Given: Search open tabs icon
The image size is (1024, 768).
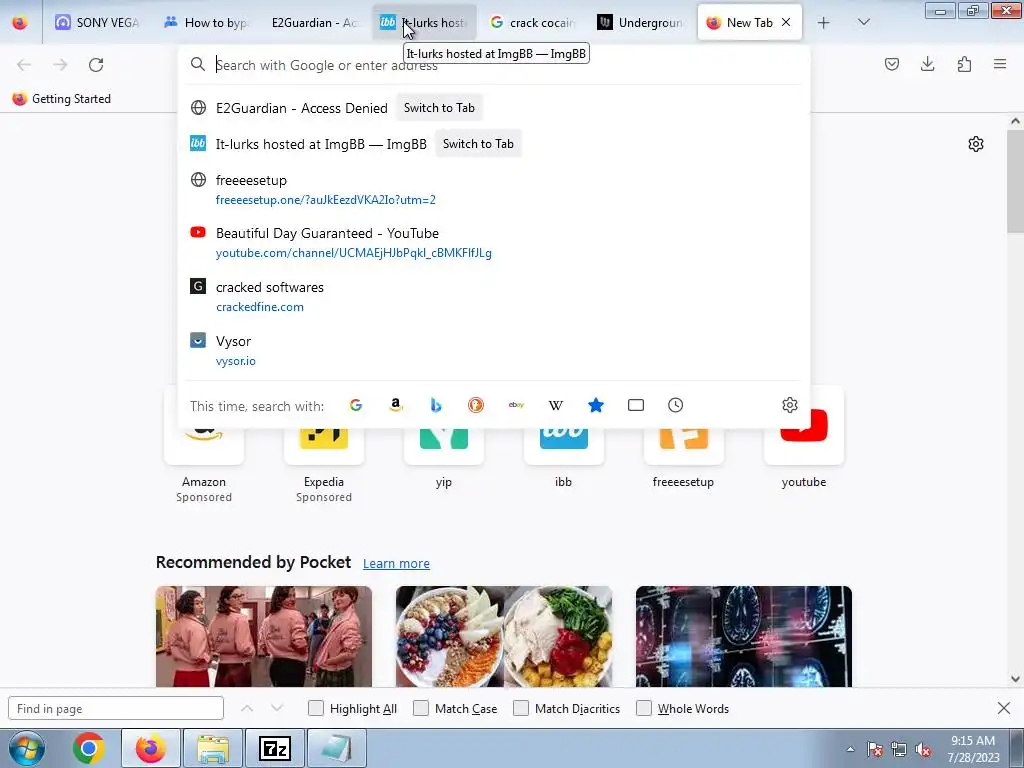Looking at the screenshot, I should 635,406.
